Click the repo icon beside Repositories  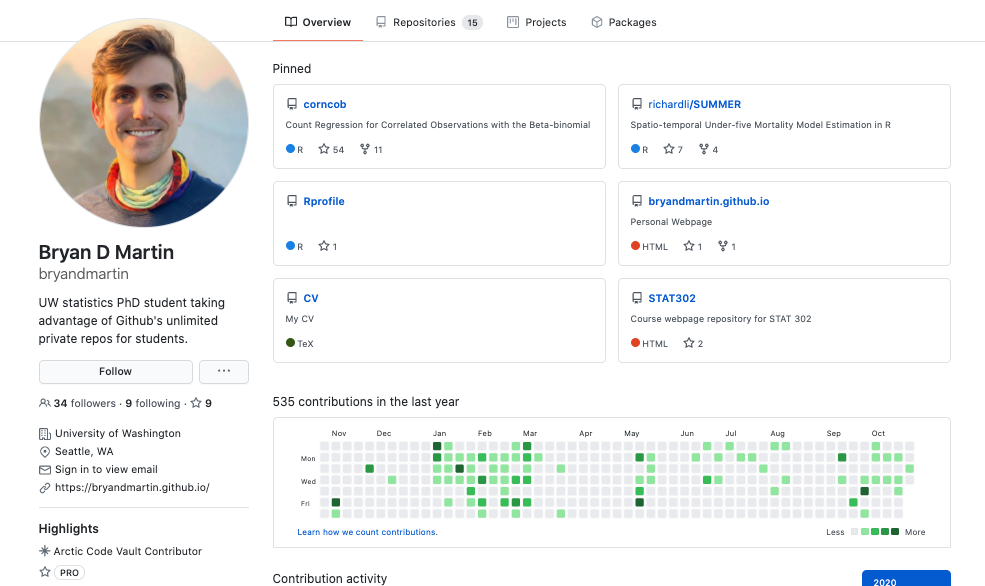pyautogui.click(x=381, y=22)
